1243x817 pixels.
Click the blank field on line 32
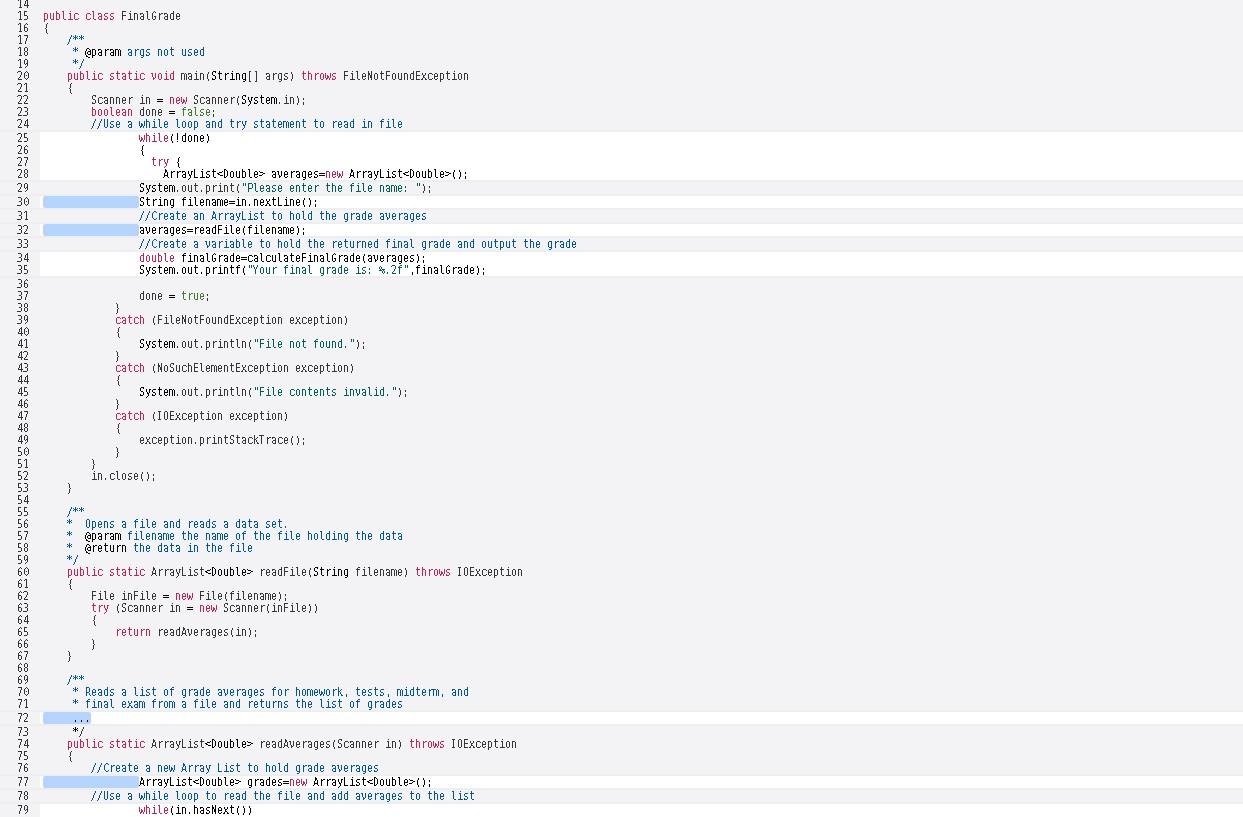tap(90, 230)
